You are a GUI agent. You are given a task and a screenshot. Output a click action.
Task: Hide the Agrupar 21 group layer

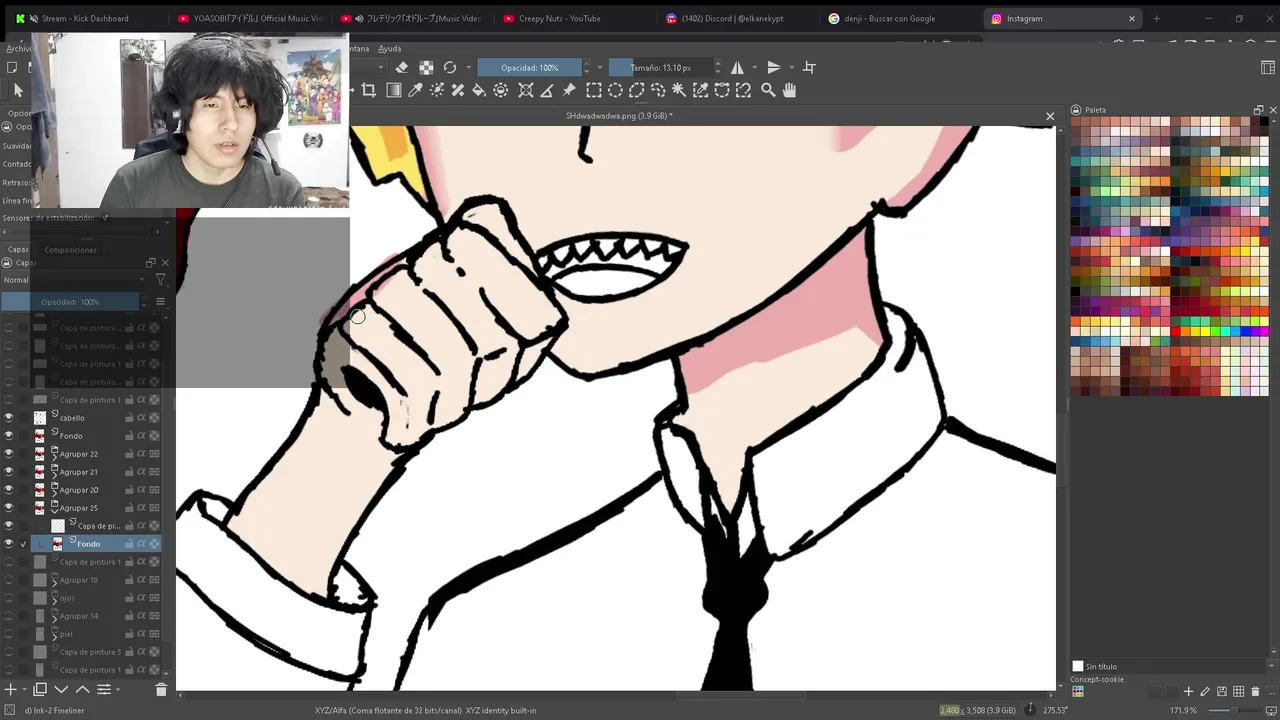[x=9, y=472]
